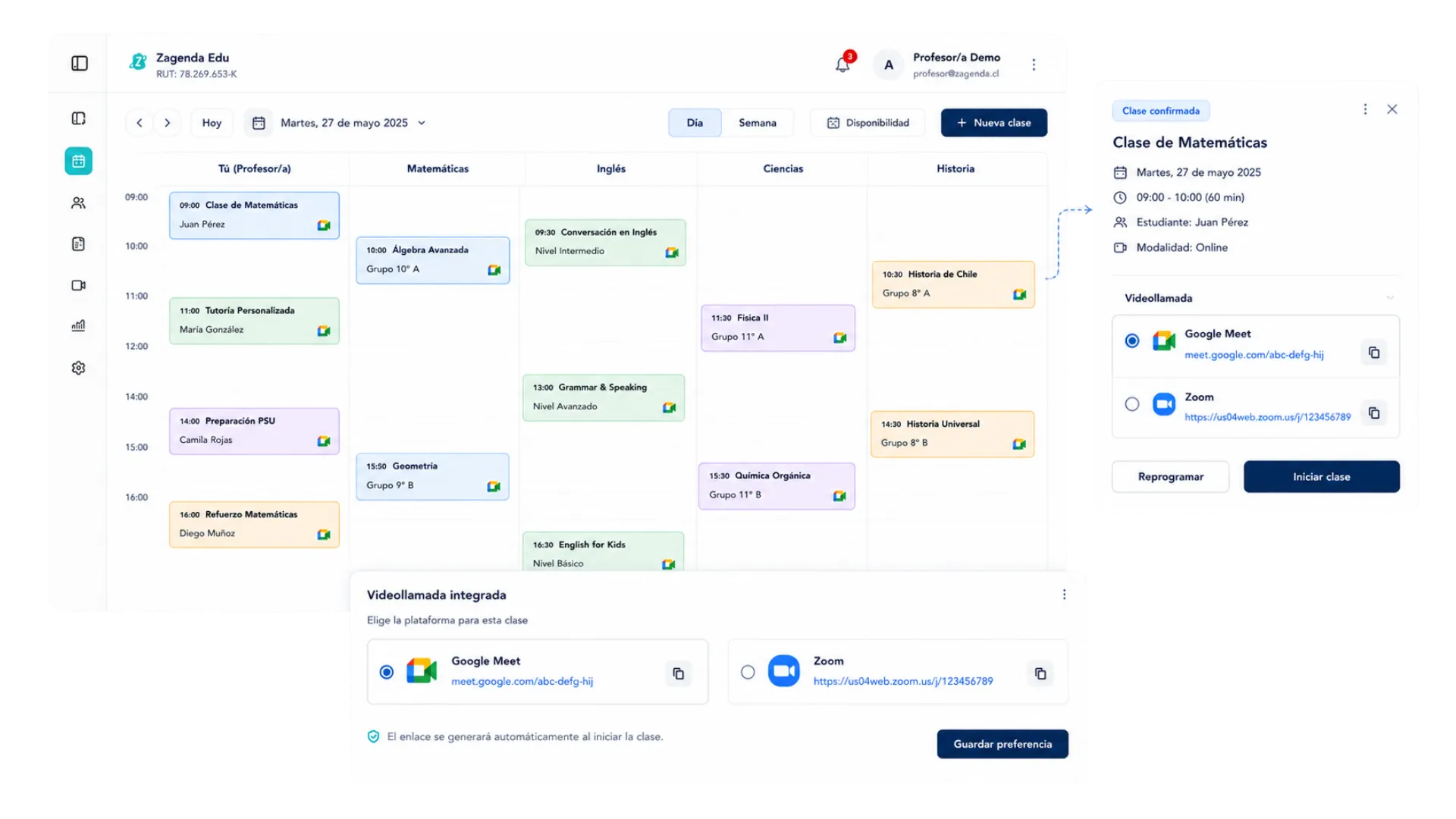Close the Clase de Matemáticas panel
Screen dimensions: 1456x819
[x=1392, y=109]
